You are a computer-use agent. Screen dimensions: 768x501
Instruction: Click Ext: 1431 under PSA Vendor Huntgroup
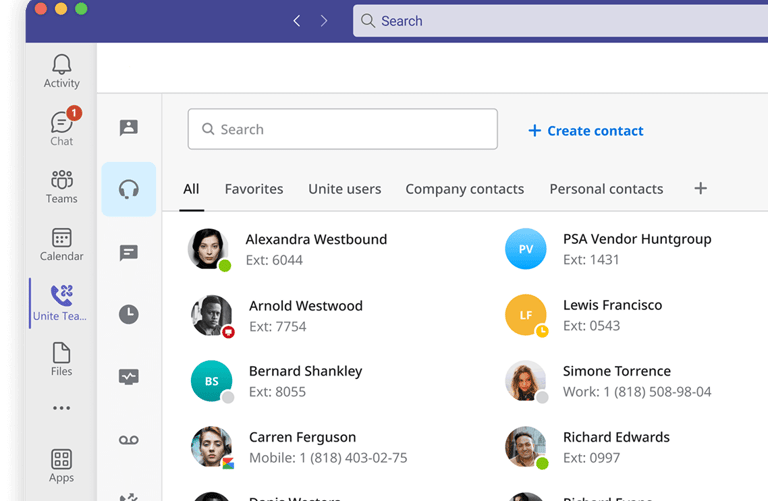pyautogui.click(x=591, y=260)
